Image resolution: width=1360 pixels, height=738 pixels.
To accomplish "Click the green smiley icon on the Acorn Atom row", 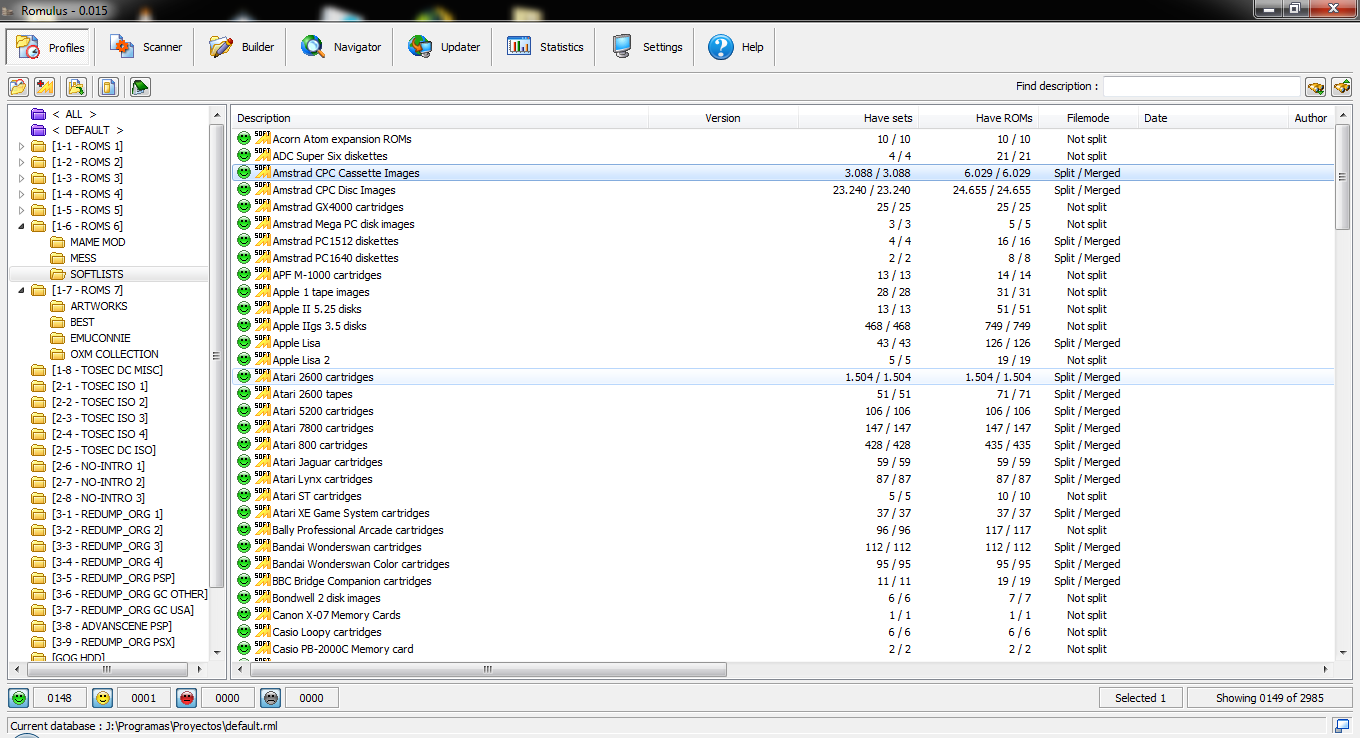I will tap(244, 139).
